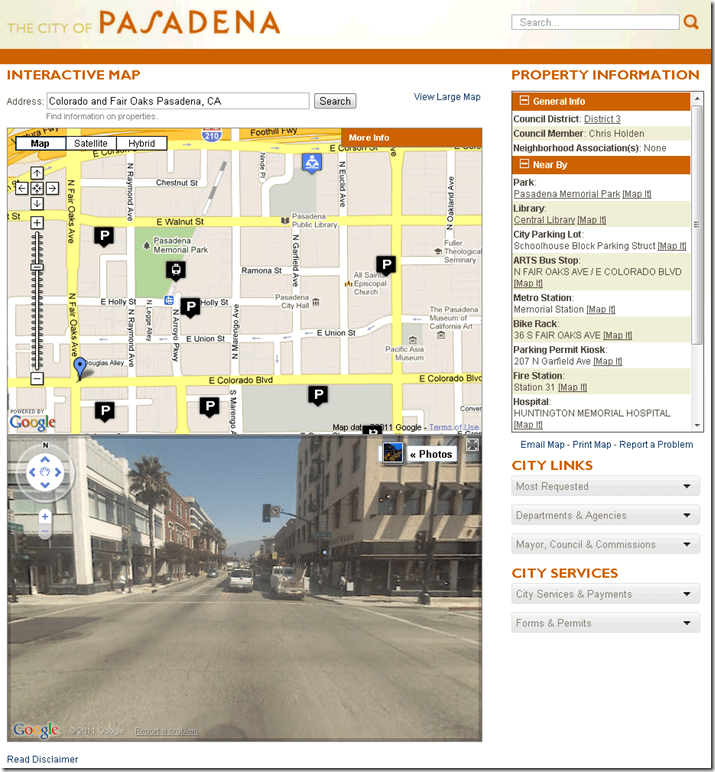Click parking icon near N Fair Oaks and Walnut

tap(104, 236)
